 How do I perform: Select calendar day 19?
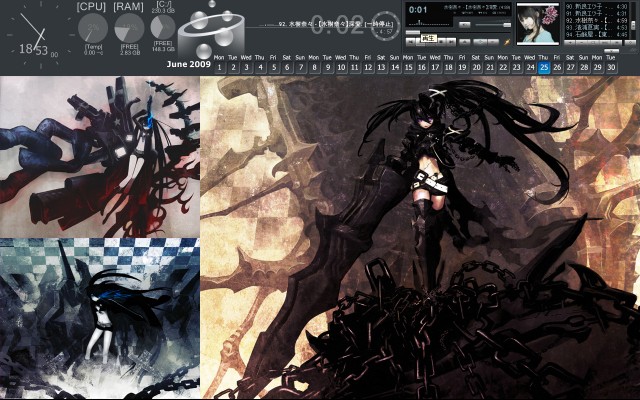click(462, 67)
